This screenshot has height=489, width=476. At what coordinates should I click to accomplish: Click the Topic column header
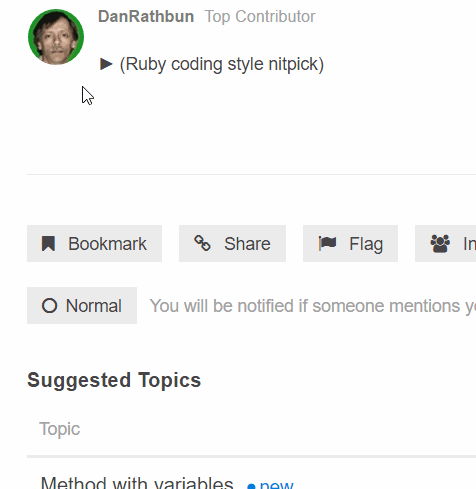(x=60, y=429)
